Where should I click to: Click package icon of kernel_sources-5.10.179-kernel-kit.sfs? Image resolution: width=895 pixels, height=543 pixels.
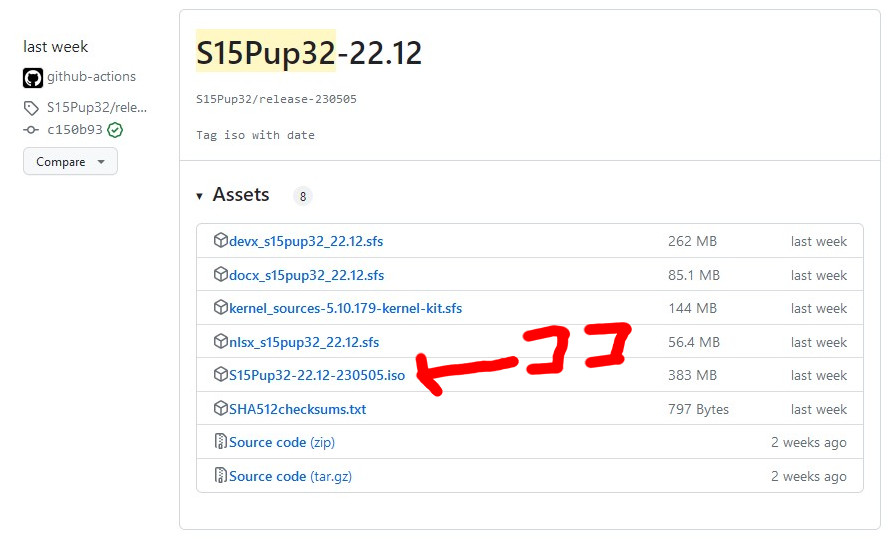[220, 307]
